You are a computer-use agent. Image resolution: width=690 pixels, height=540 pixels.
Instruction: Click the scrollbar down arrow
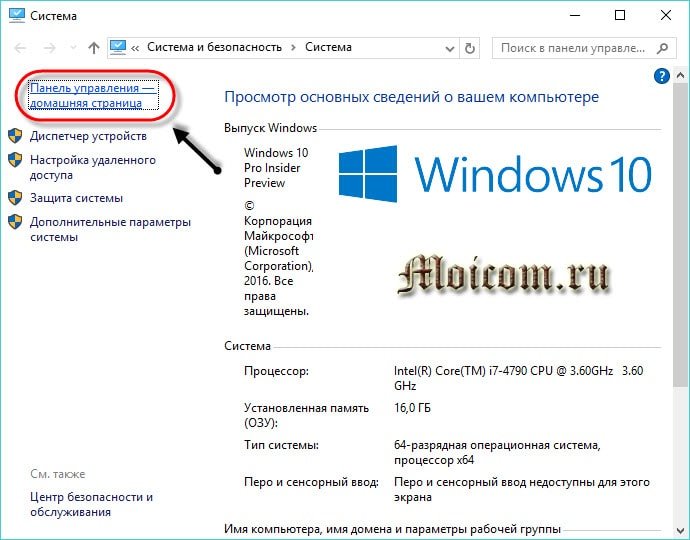tap(680, 530)
